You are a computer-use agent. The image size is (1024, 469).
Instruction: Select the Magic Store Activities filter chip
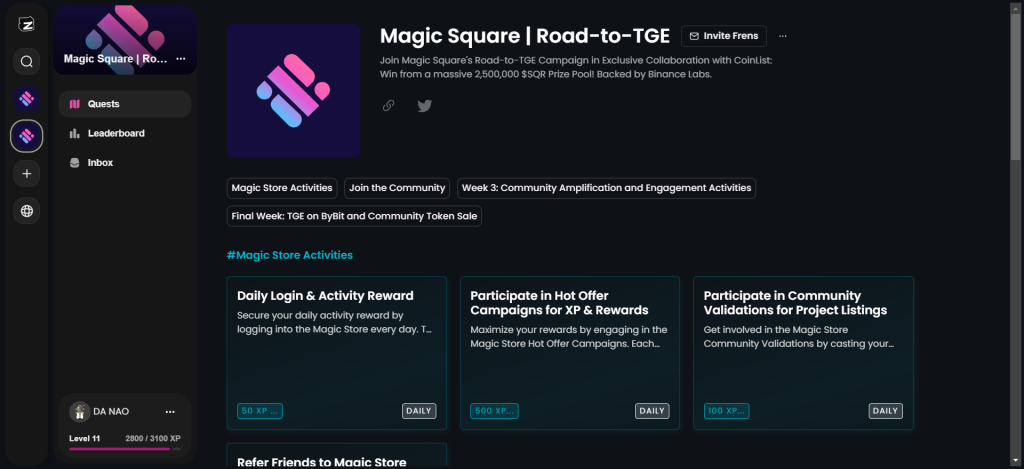point(282,188)
